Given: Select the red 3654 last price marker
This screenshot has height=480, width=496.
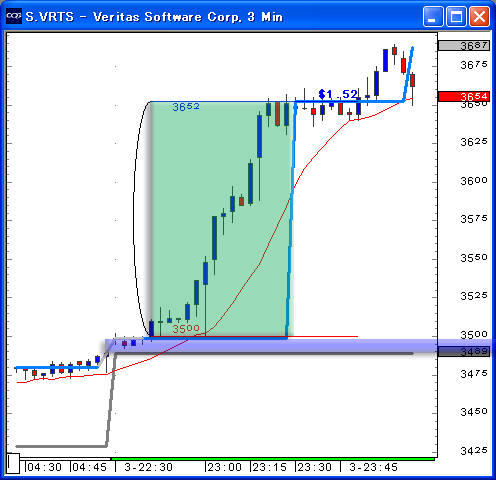Looking at the screenshot, I should (464, 96).
